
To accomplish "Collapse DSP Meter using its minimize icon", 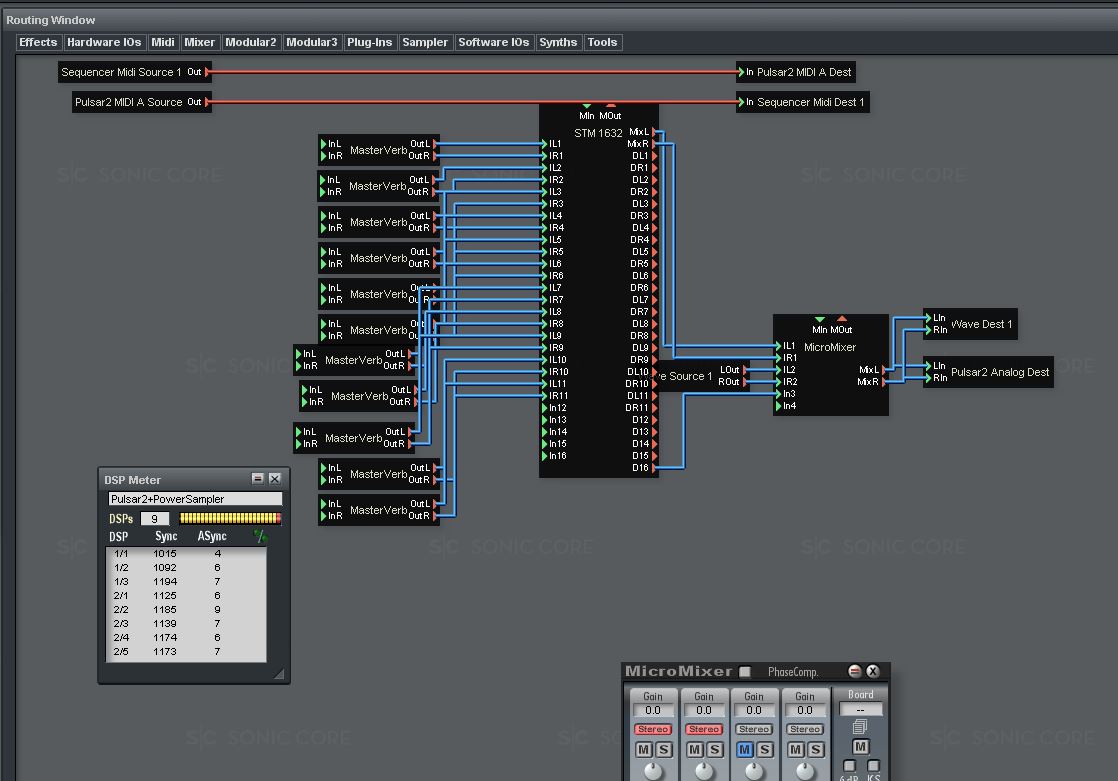I will click(257, 479).
